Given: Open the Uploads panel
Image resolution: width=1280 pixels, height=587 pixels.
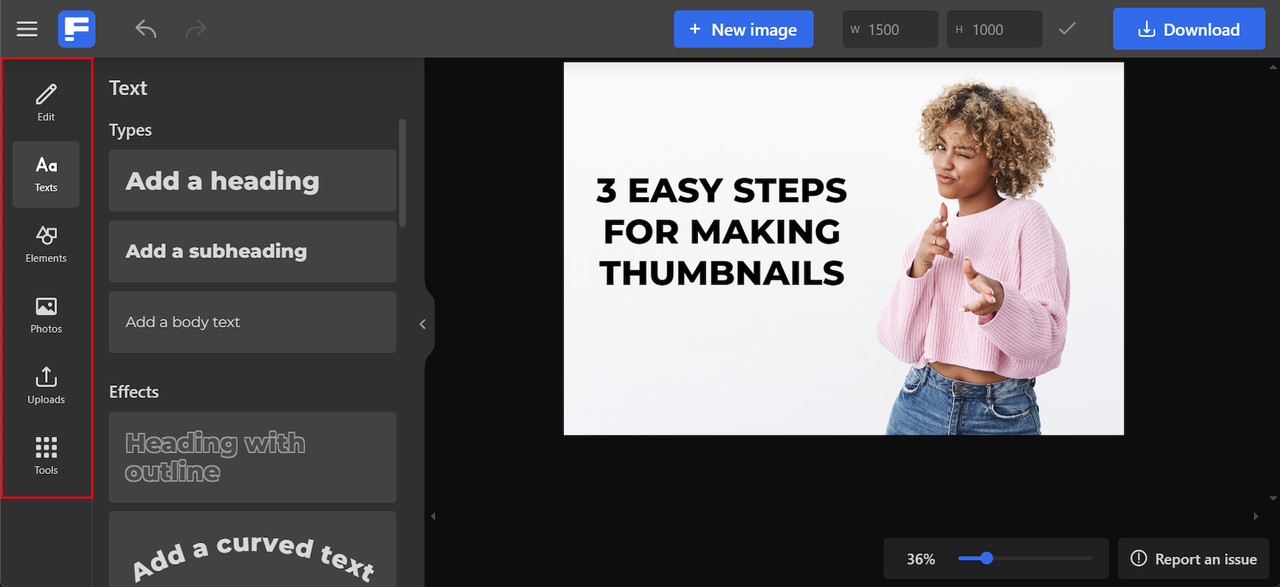Looking at the screenshot, I should [46, 385].
